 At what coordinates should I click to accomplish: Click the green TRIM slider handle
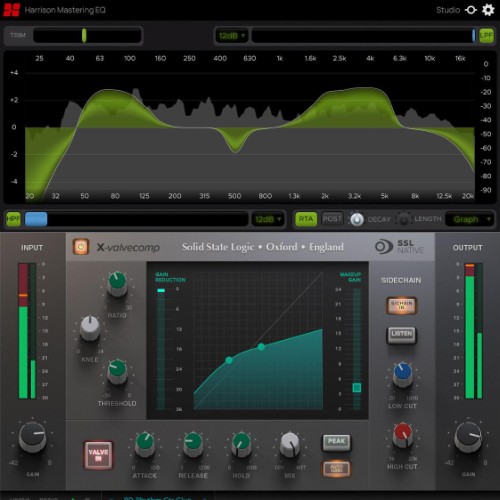click(84, 35)
